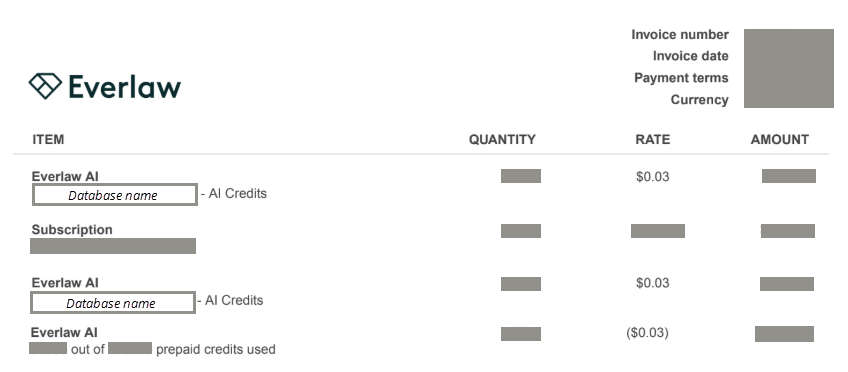Select the Subscription item heading

click(72, 230)
